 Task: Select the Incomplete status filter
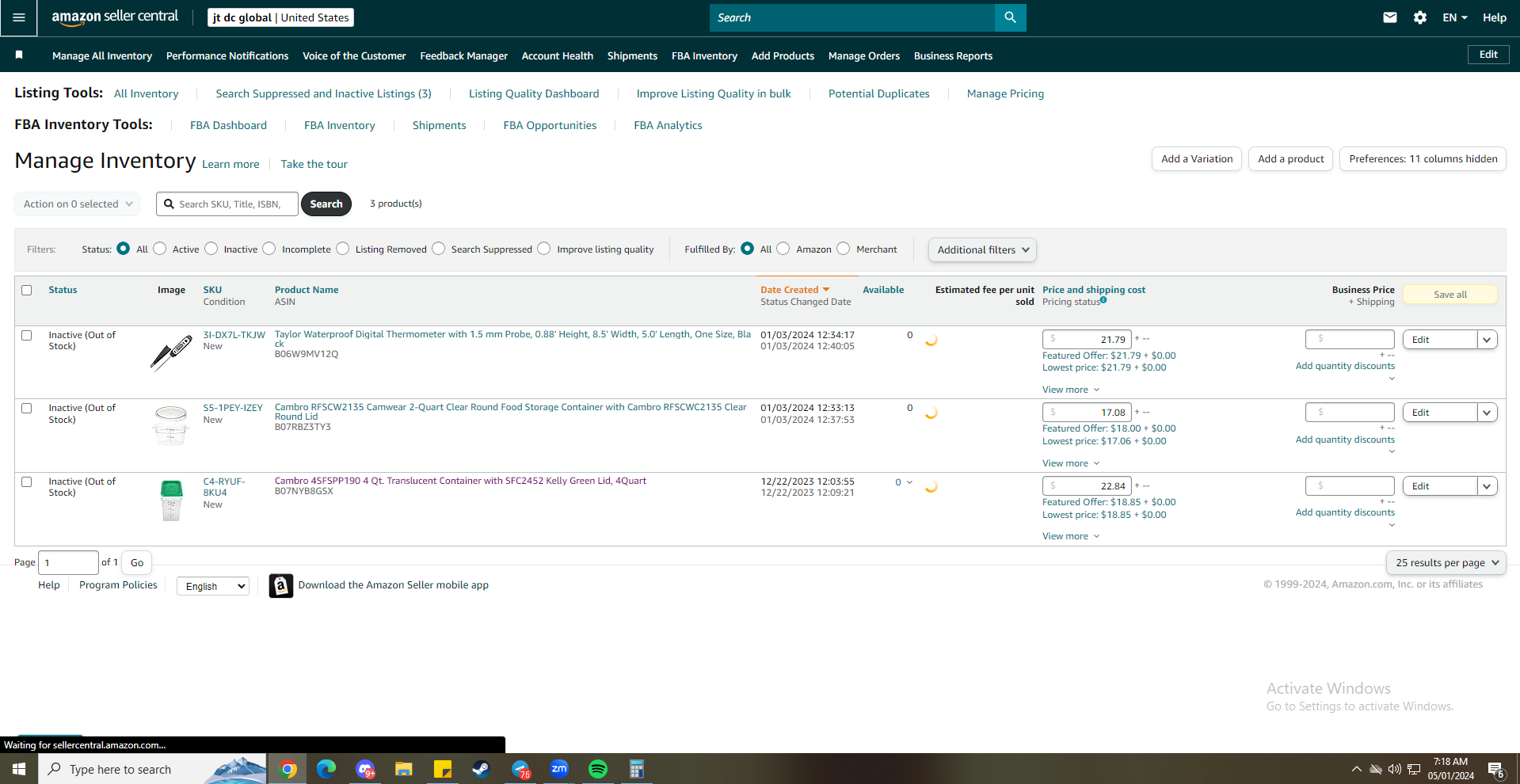point(269,249)
